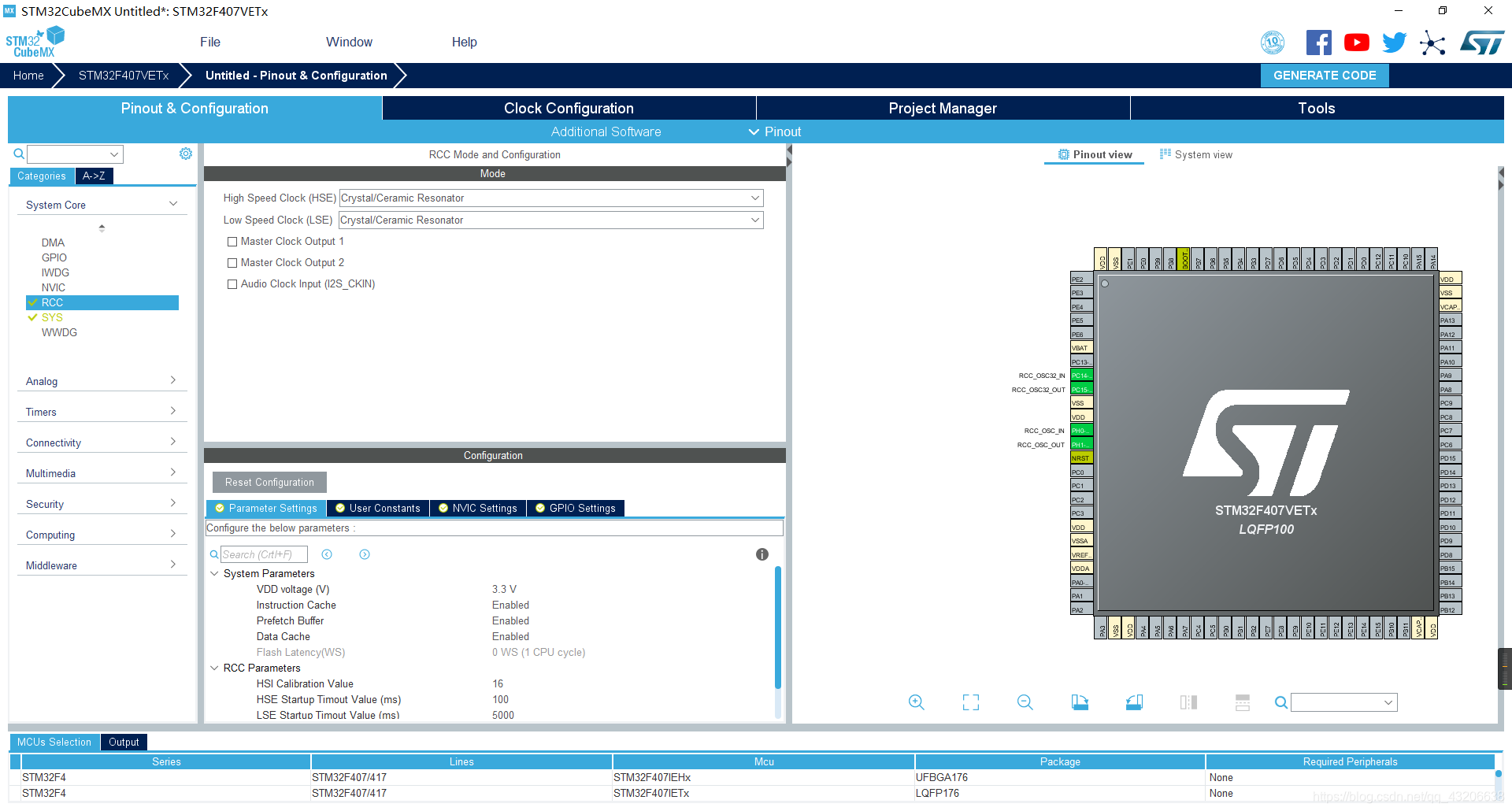Click the pin search magnifier icon
This screenshot has width=1512, height=811.
pos(1281,702)
